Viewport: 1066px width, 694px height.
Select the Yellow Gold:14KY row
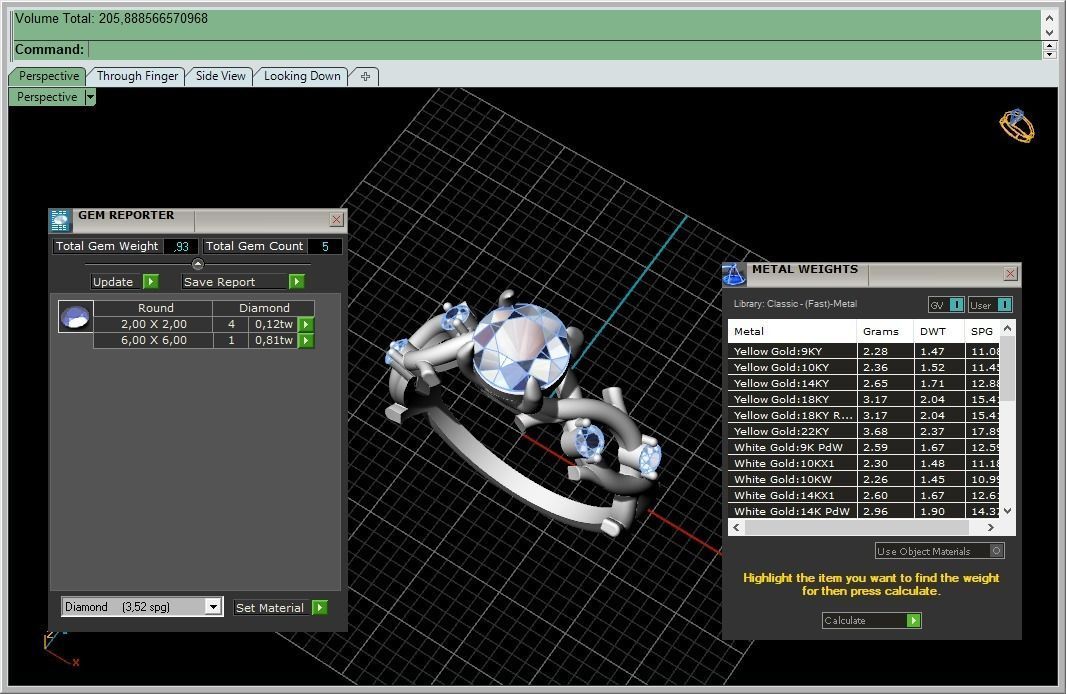pyautogui.click(x=863, y=383)
